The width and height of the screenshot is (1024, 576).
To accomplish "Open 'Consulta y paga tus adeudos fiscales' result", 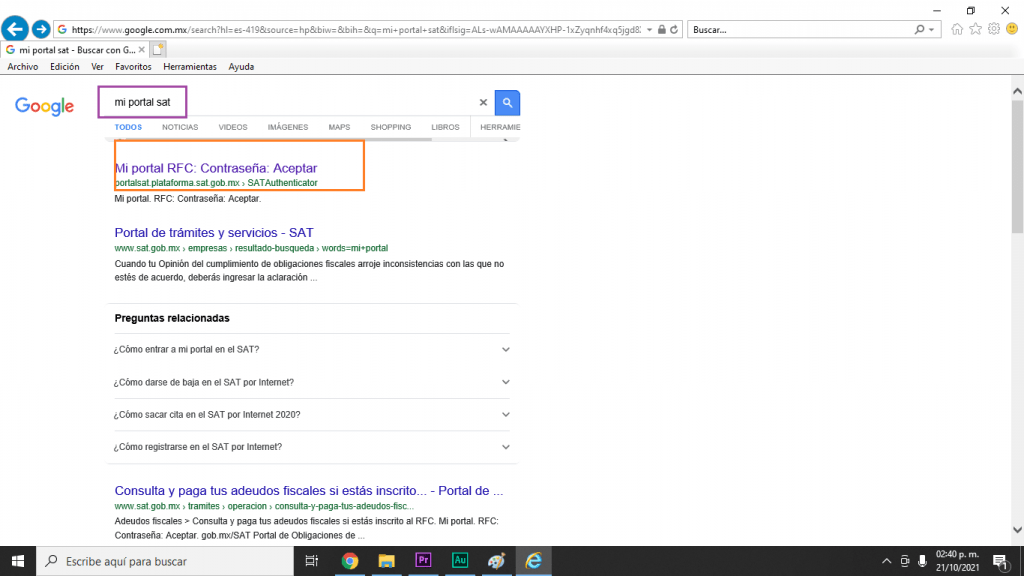I will 309,490.
